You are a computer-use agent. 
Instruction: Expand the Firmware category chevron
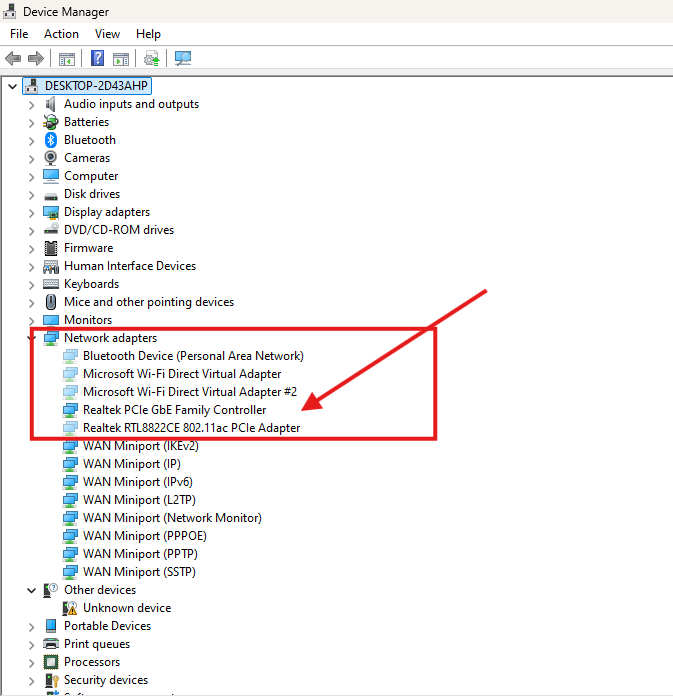(31, 249)
